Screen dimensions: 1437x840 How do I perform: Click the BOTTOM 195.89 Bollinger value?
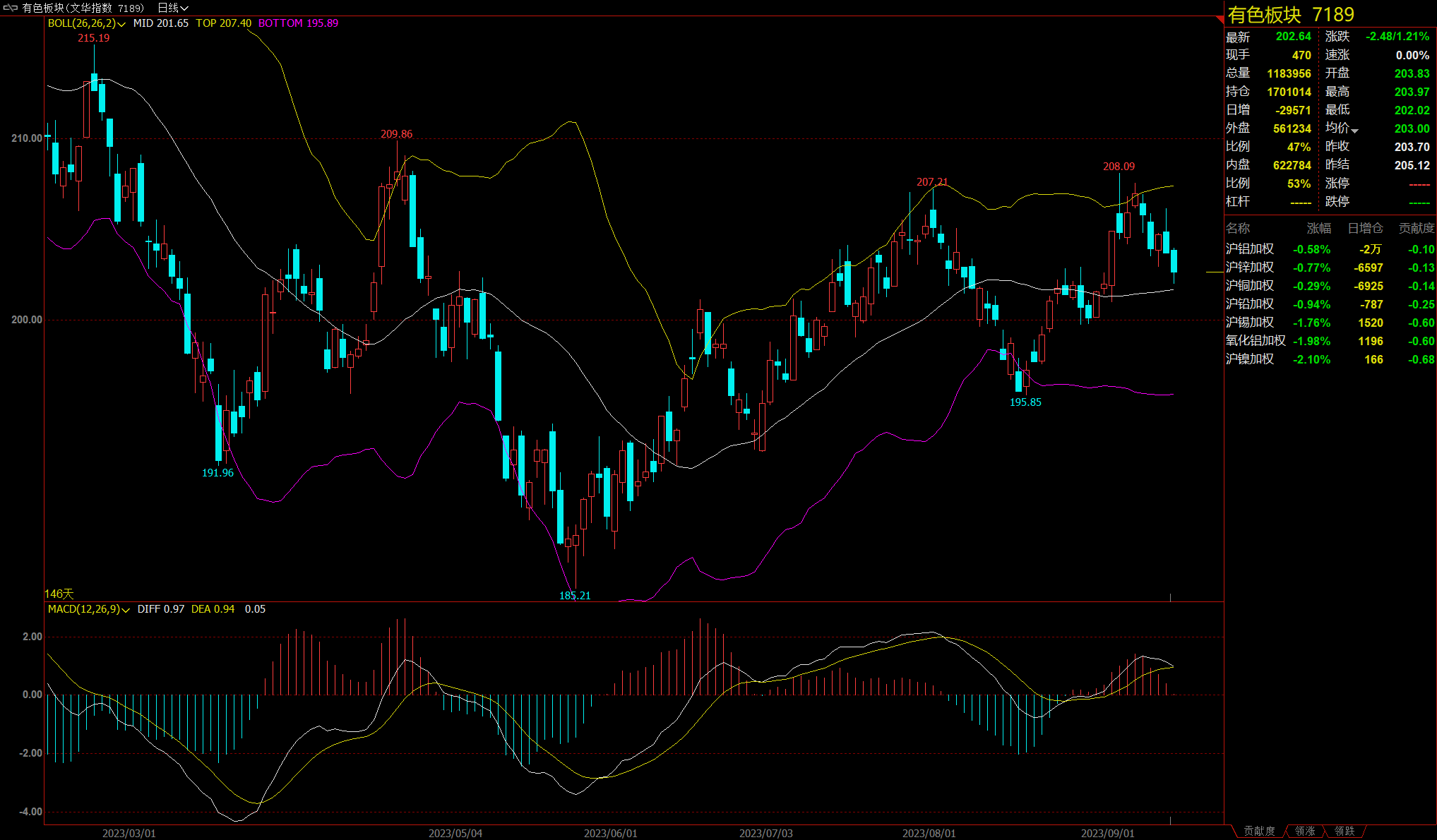pyautogui.click(x=298, y=23)
